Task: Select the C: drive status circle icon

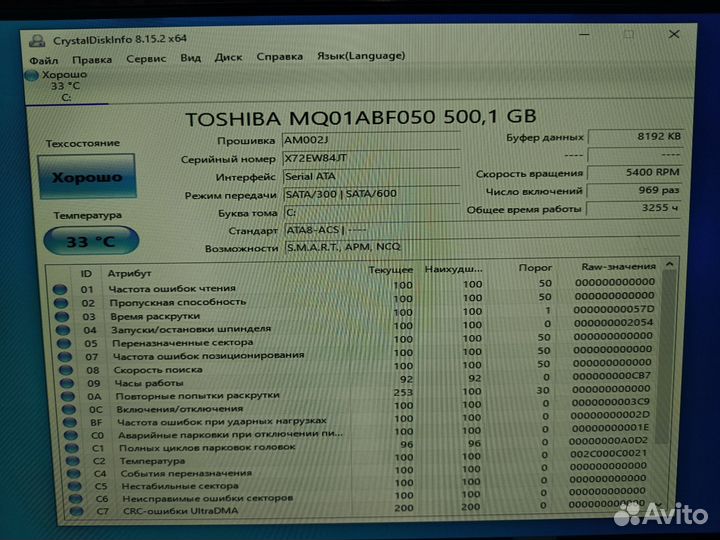Action: click(31, 75)
